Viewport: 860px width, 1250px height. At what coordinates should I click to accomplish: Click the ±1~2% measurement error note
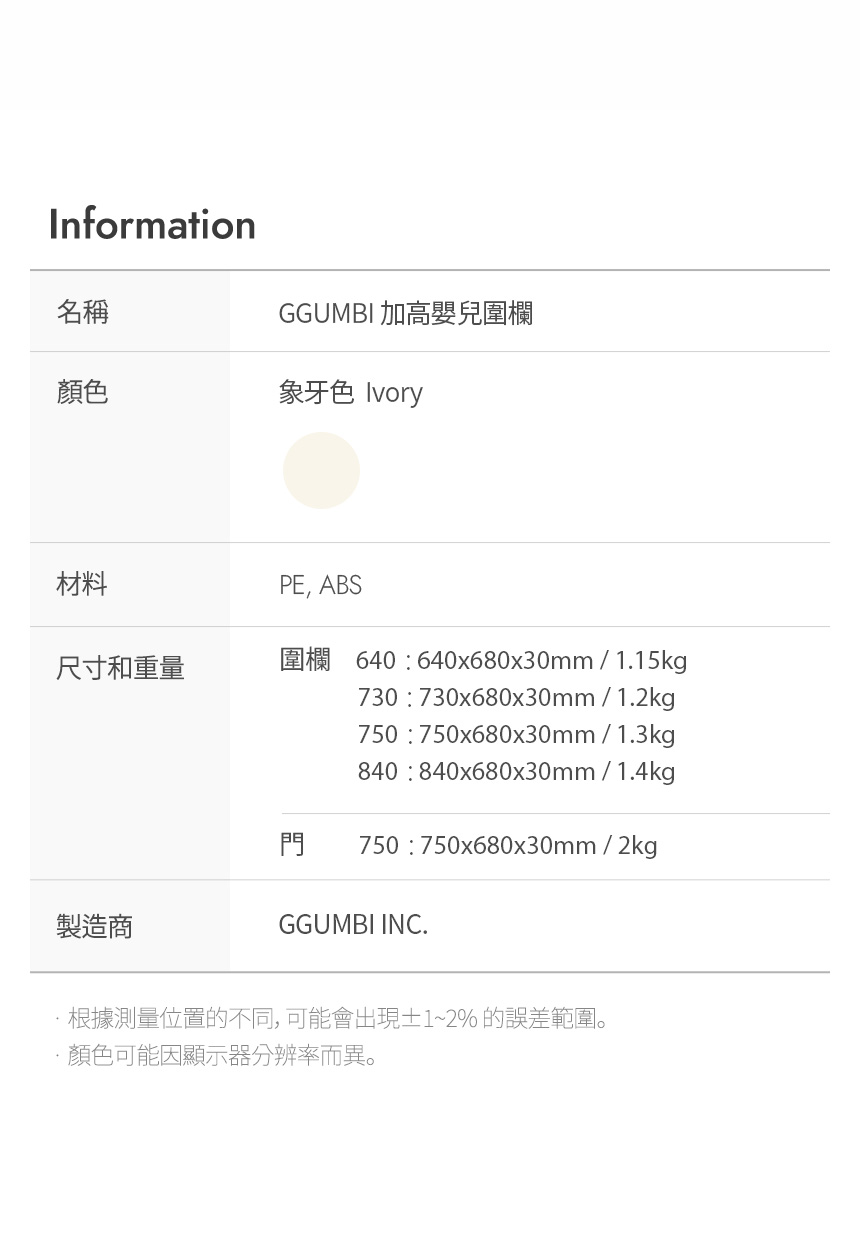[x=337, y=1019]
